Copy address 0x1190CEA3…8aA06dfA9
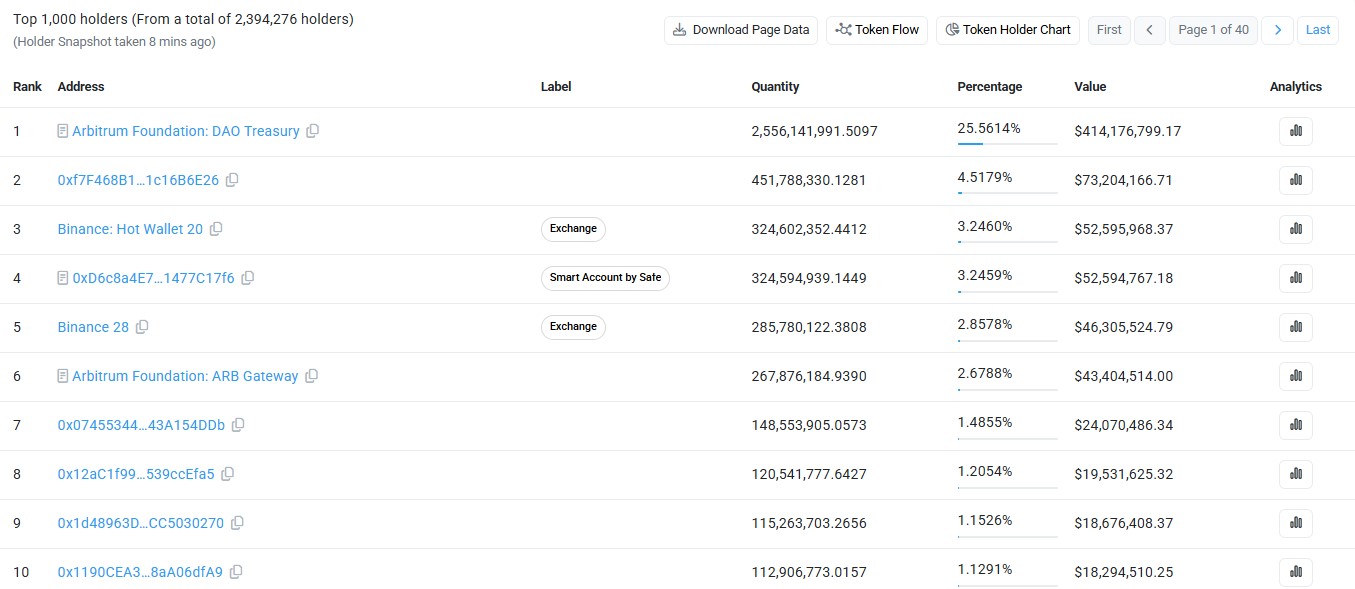This screenshot has width=1355, height=589. click(236, 572)
